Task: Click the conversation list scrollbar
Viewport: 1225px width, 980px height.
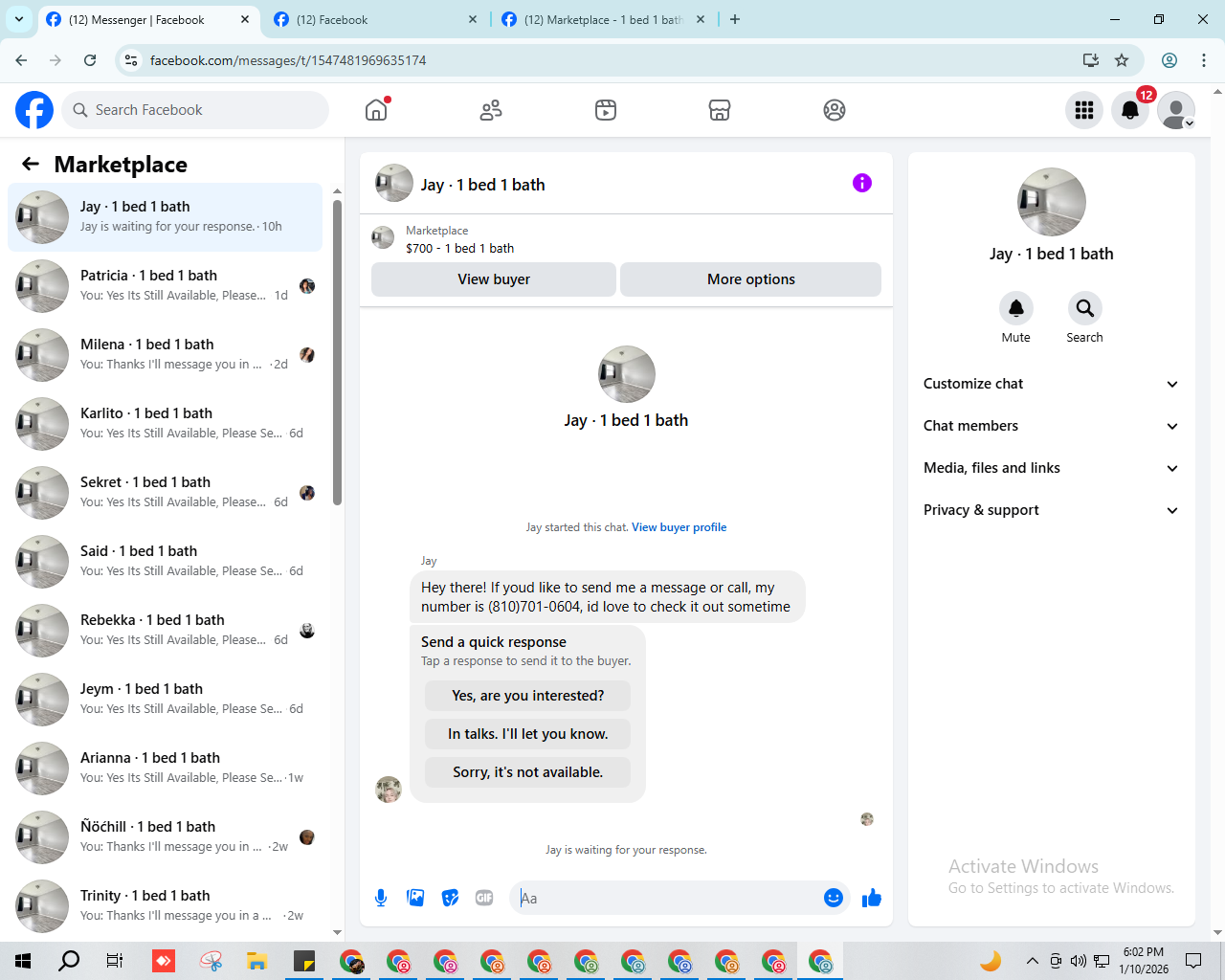Action: point(337,351)
